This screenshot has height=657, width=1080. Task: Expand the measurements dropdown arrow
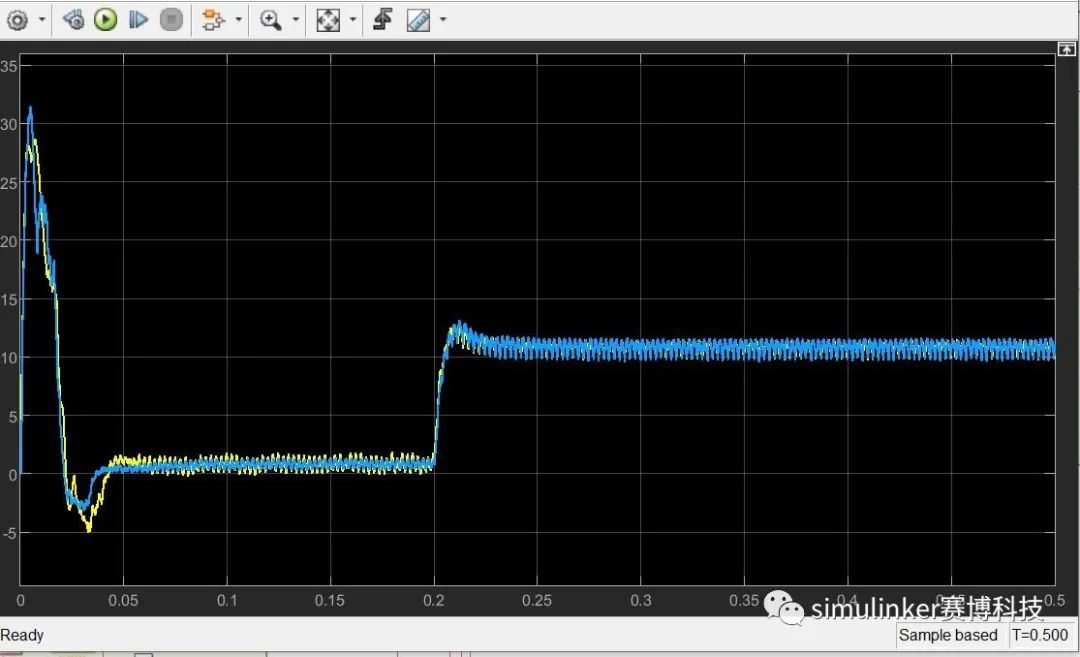pos(443,20)
